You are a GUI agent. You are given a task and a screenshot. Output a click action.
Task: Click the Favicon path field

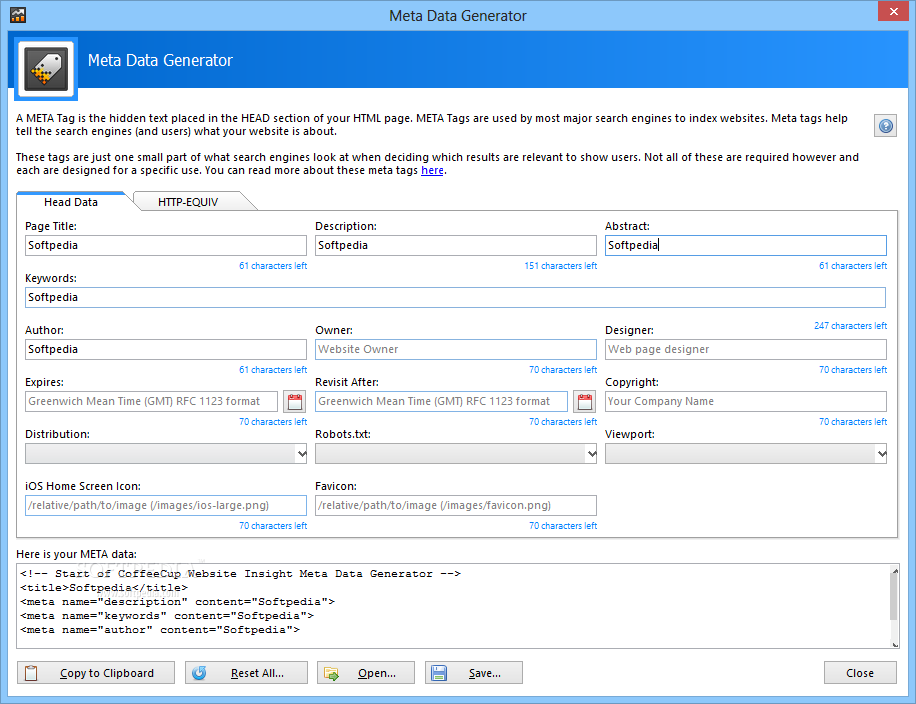click(456, 505)
